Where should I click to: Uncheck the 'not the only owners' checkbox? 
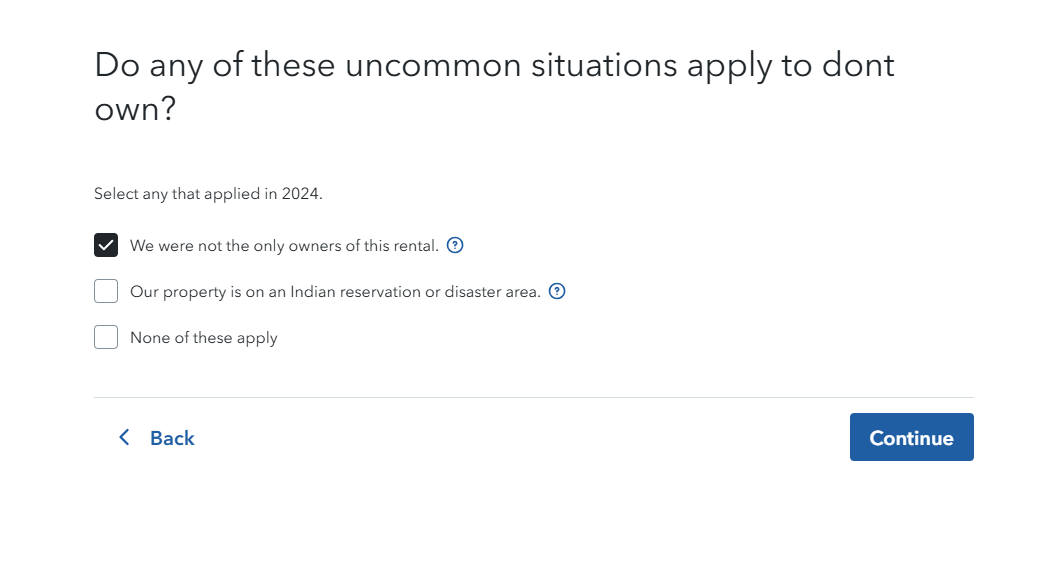(x=106, y=245)
